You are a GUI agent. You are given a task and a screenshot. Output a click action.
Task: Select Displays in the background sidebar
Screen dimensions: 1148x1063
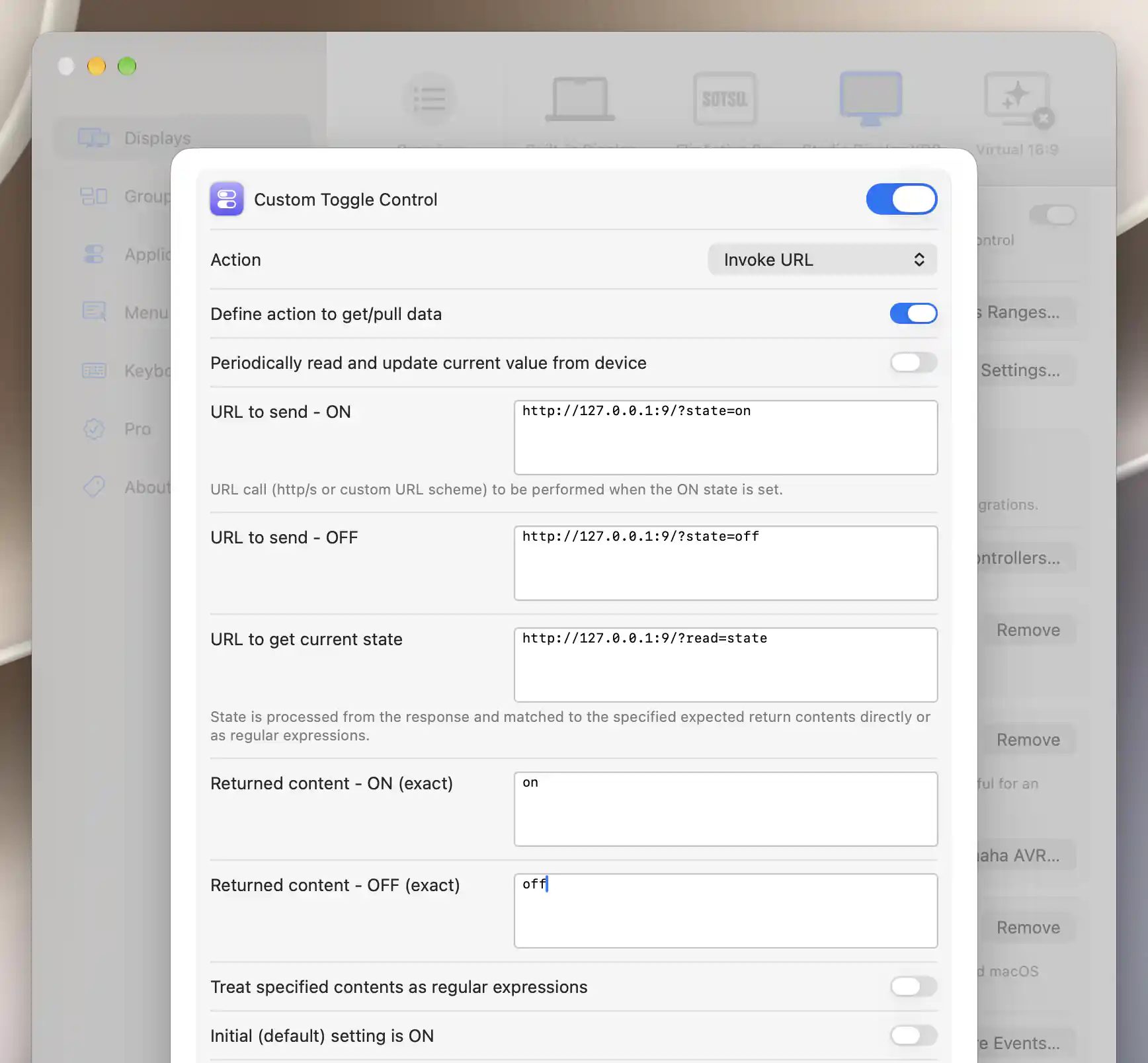[x=182, y=138]
